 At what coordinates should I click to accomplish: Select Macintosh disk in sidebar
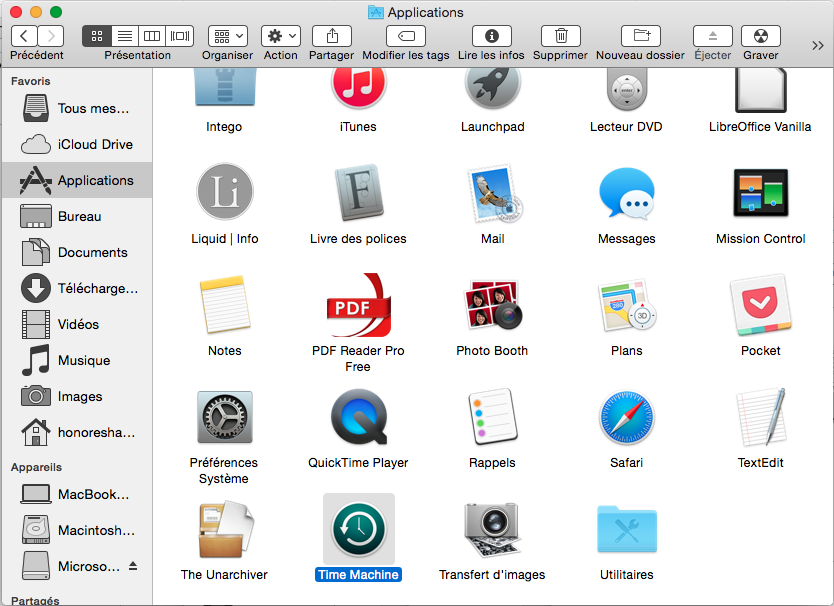(77, 530)
